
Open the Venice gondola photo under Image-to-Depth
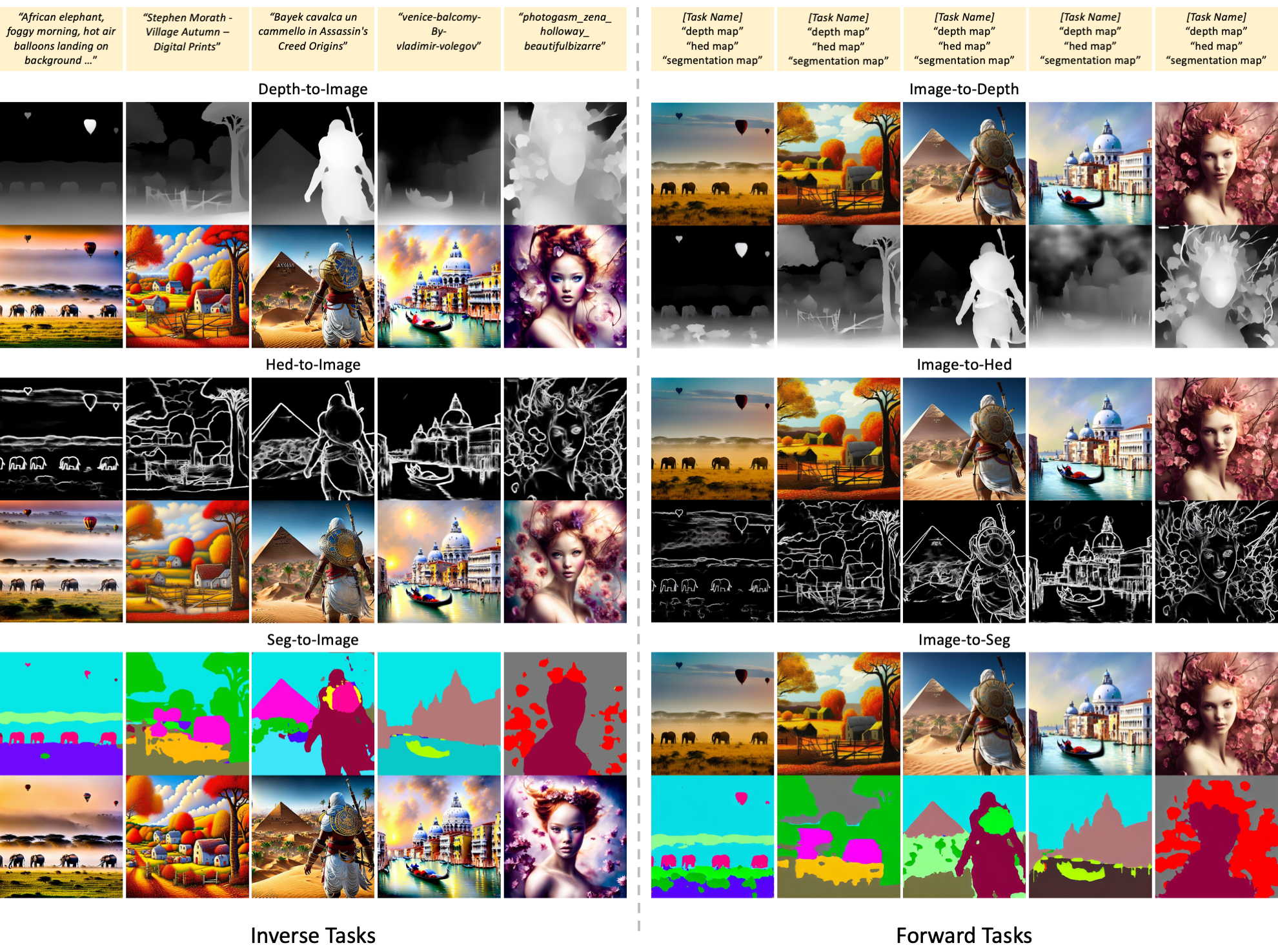(x=1090, y=163)
